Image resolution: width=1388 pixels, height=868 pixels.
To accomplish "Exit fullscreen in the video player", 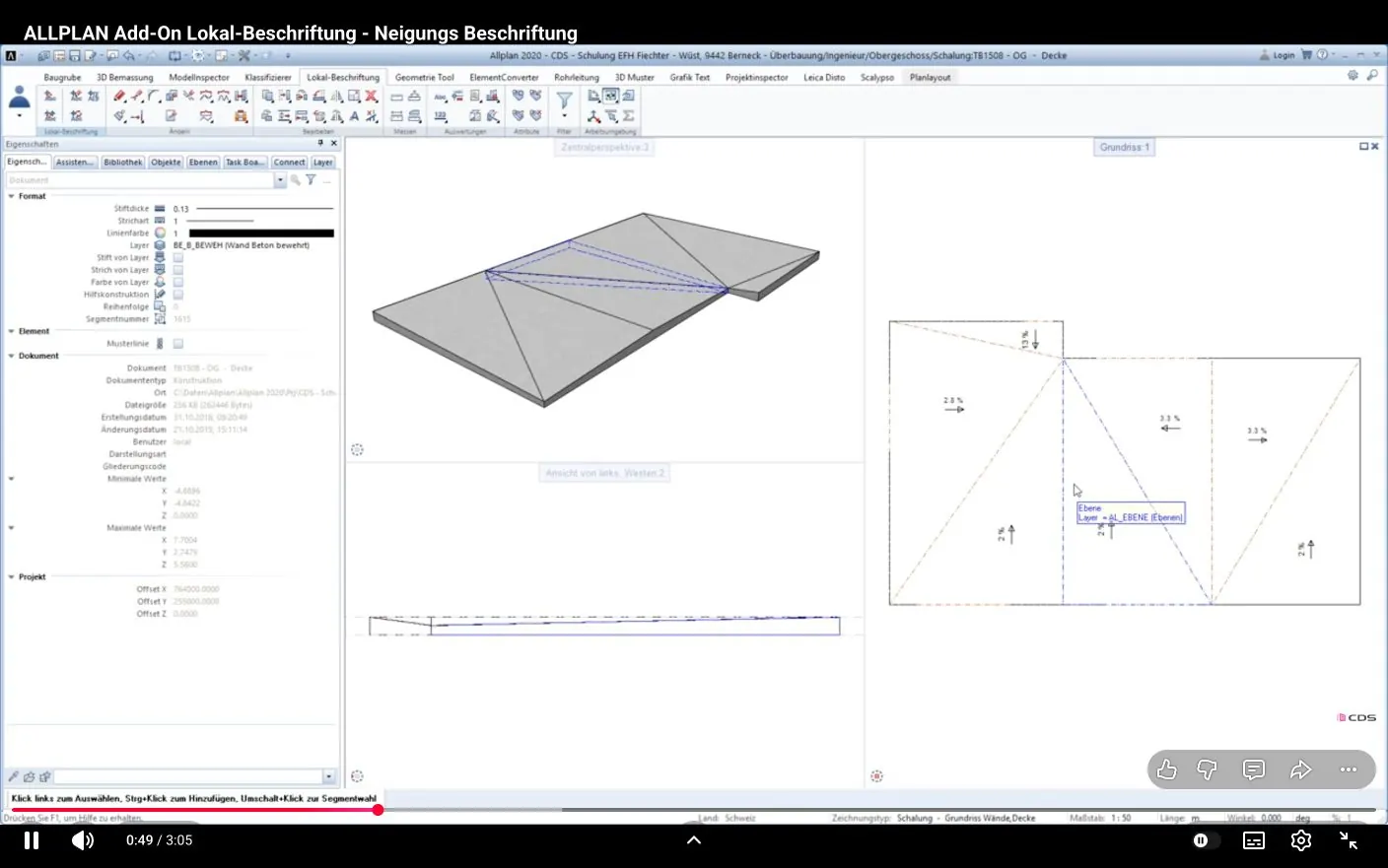I will coord(1349,840).
